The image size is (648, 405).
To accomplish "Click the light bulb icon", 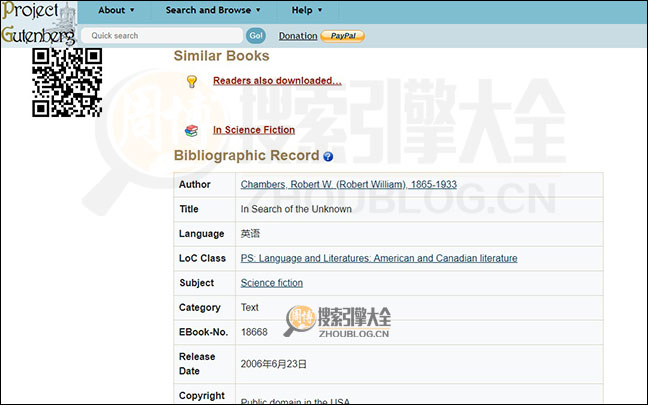I will coord(192,81).
